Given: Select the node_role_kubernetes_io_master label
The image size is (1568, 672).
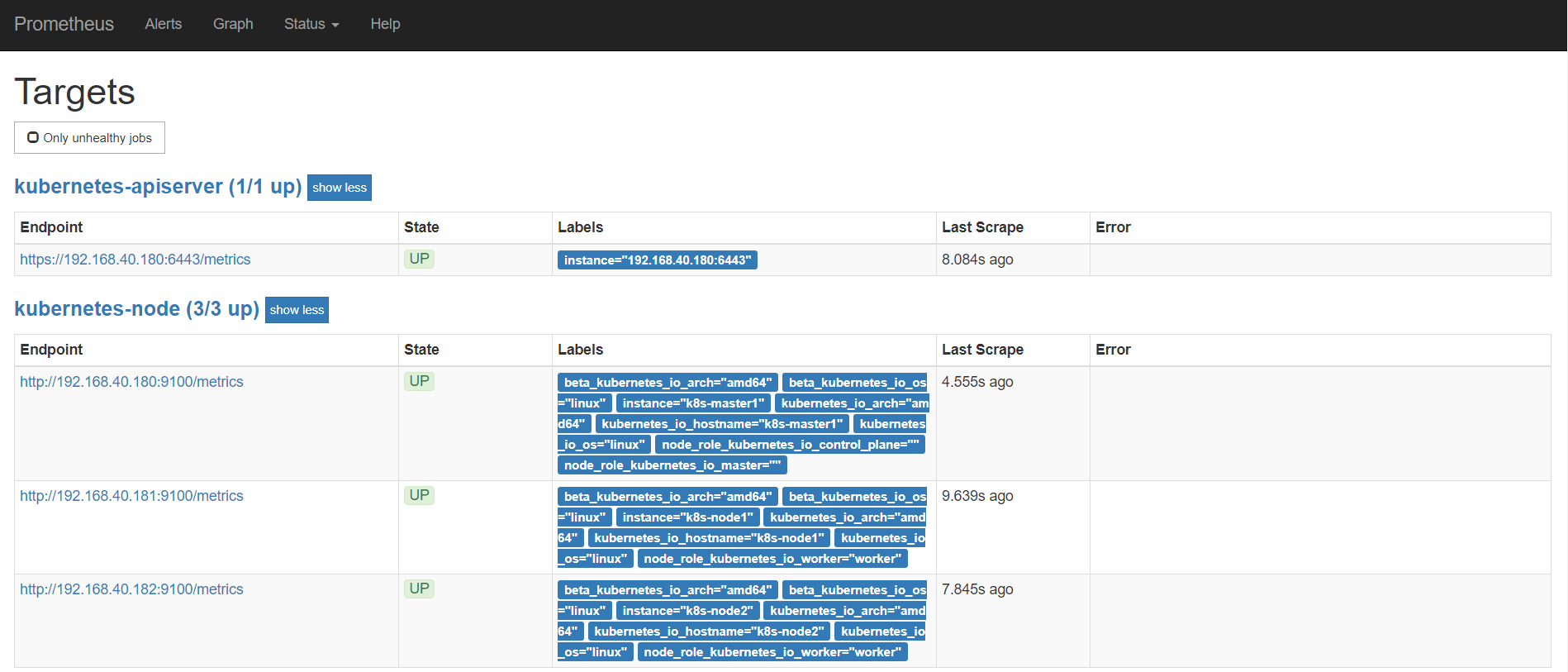Looking at the screenshot, I should coord(672,465).
